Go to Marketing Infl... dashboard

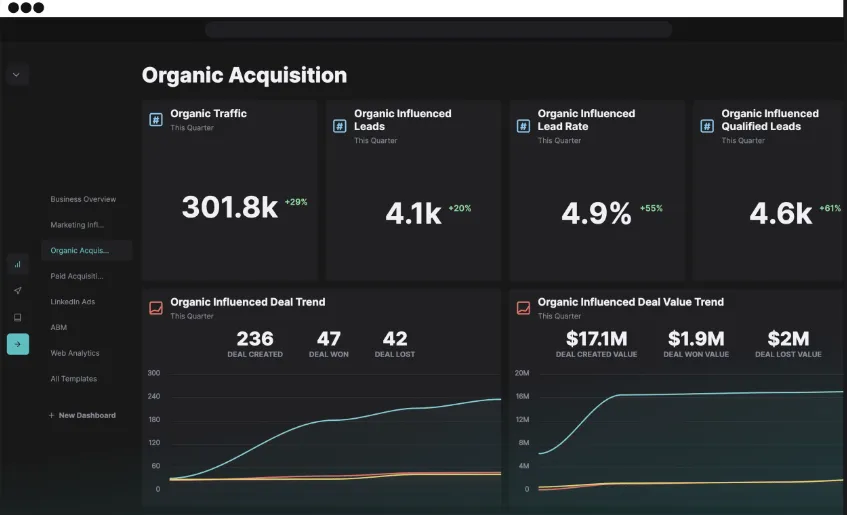[77, 225]
